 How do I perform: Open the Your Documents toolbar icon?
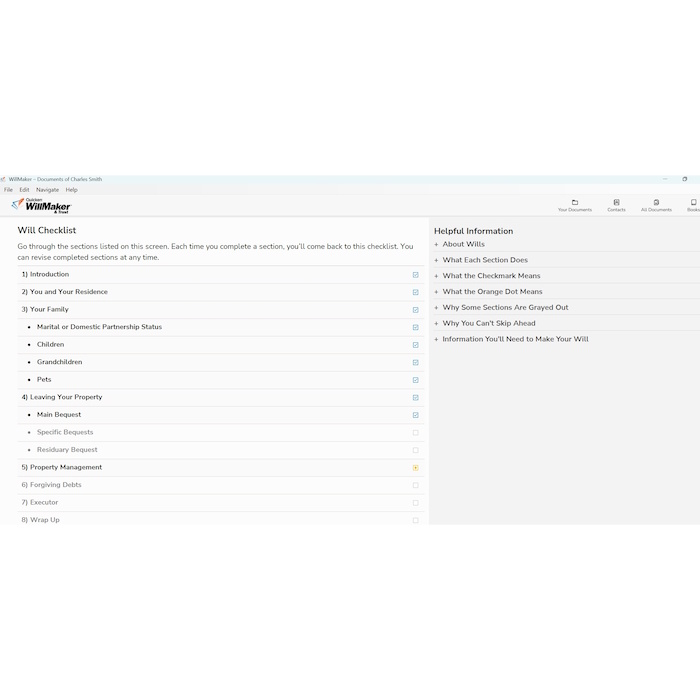(574, 205)
